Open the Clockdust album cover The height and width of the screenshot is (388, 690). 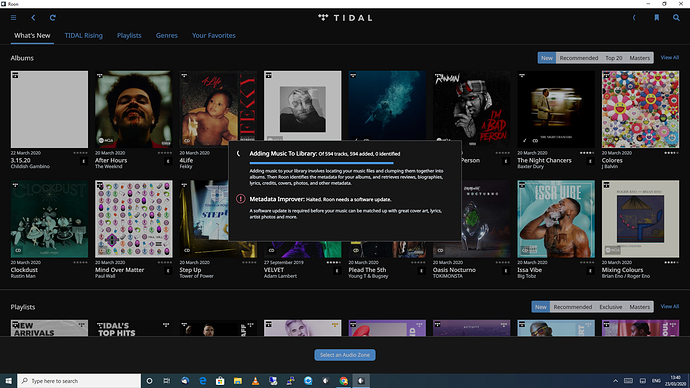click(49, 219)
